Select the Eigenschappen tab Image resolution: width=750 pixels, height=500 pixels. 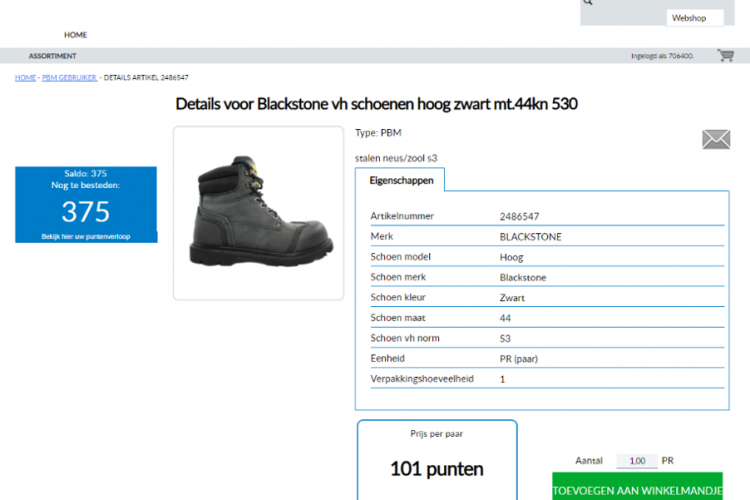pyautogui.click(x=400, y=180)
